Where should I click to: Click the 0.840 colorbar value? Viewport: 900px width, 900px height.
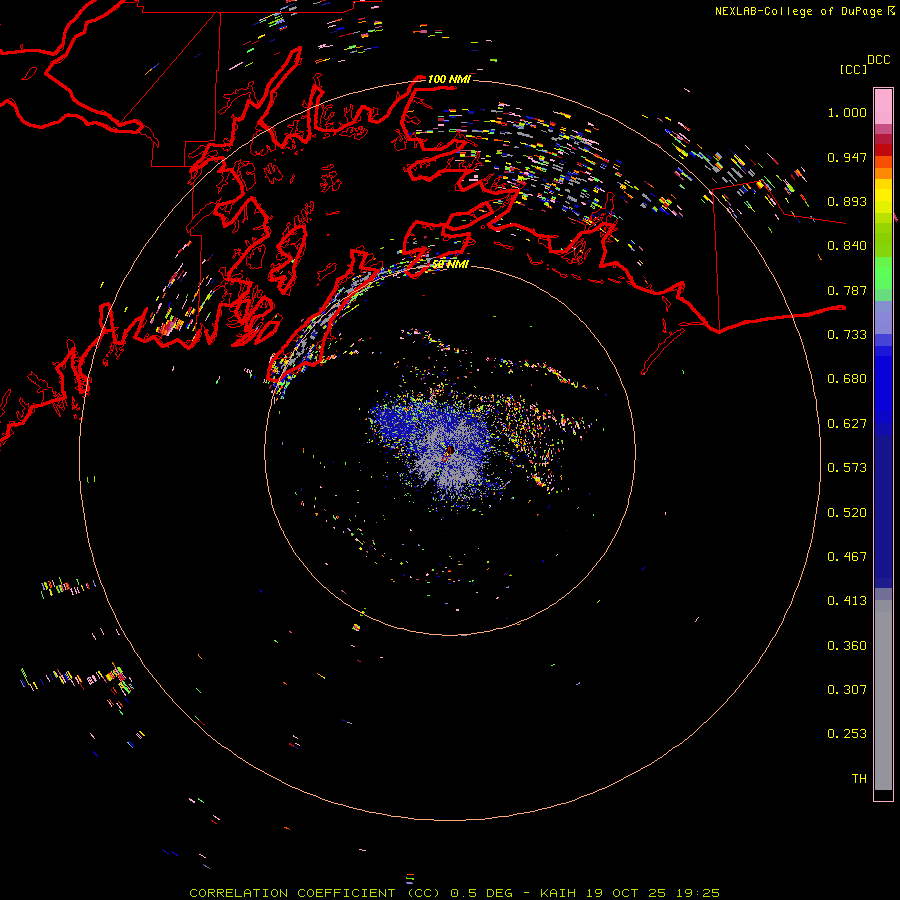click(x=847, y=246)
